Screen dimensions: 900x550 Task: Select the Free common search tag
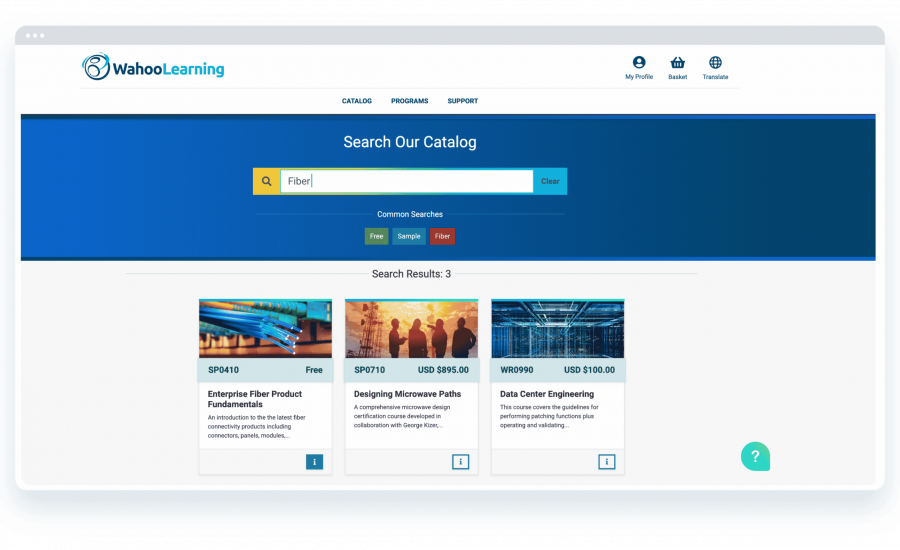(x=376, y=236)
